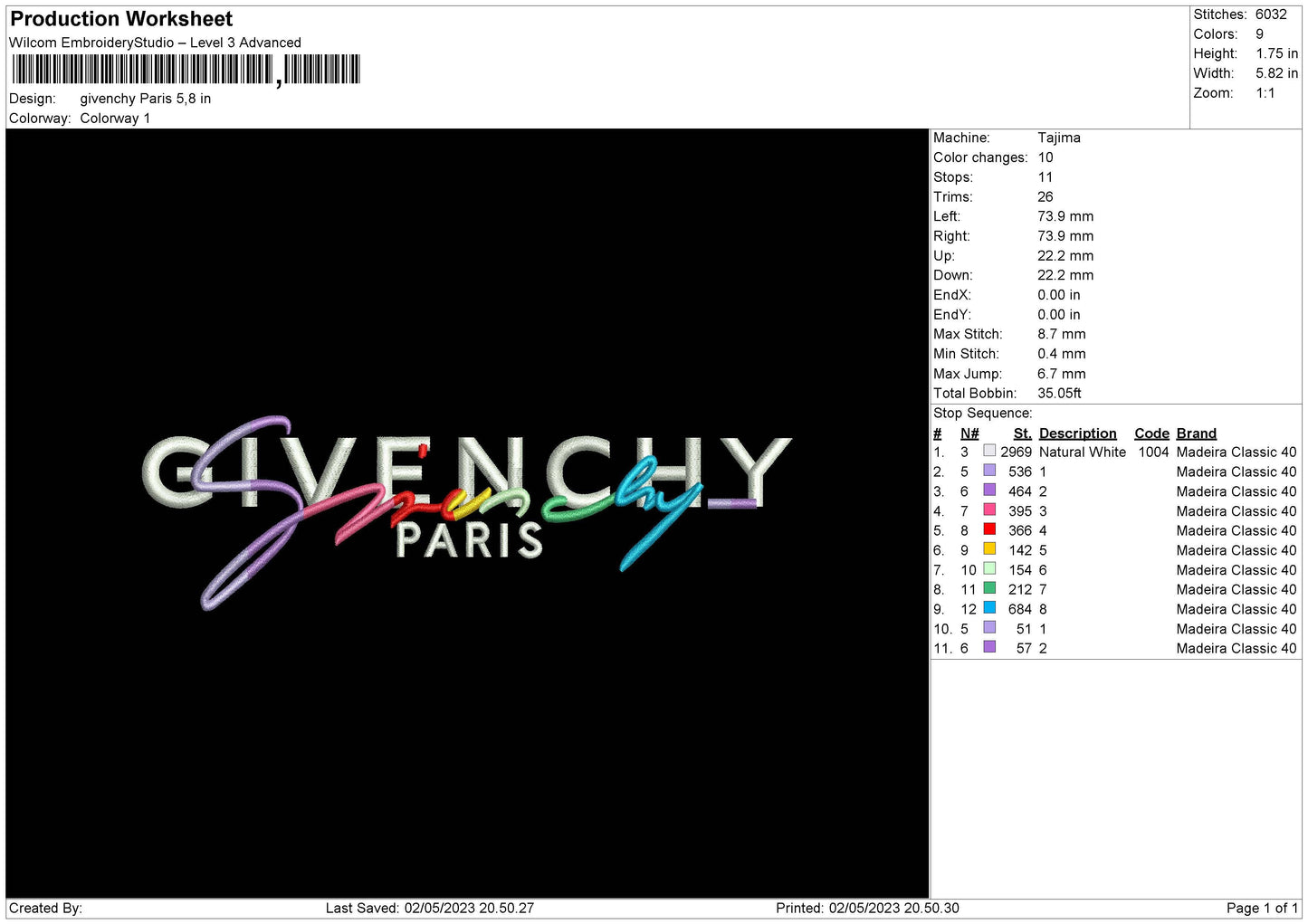Click the Stitches value '6032'
The height and width of the screenshot is (924, 1308).
point(1271,14)
